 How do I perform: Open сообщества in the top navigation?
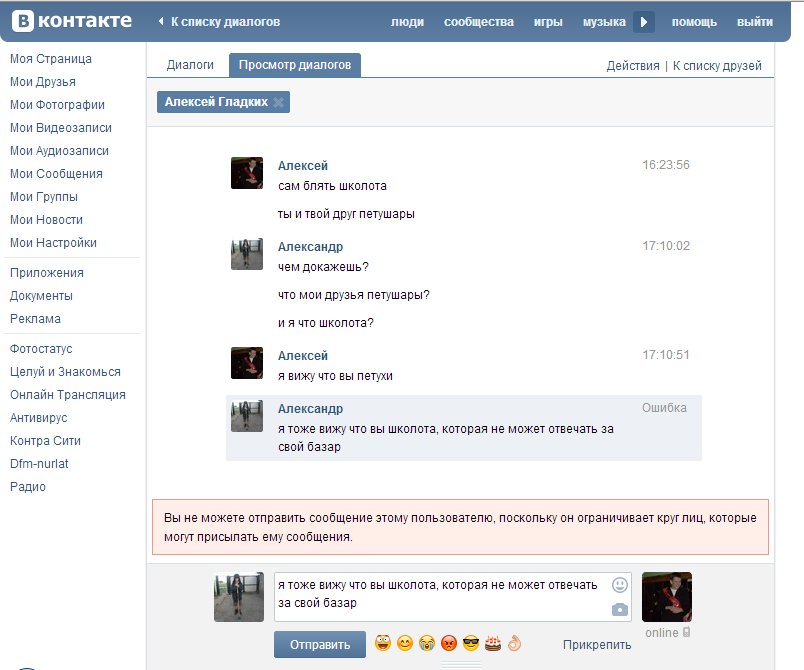[479, 22]
